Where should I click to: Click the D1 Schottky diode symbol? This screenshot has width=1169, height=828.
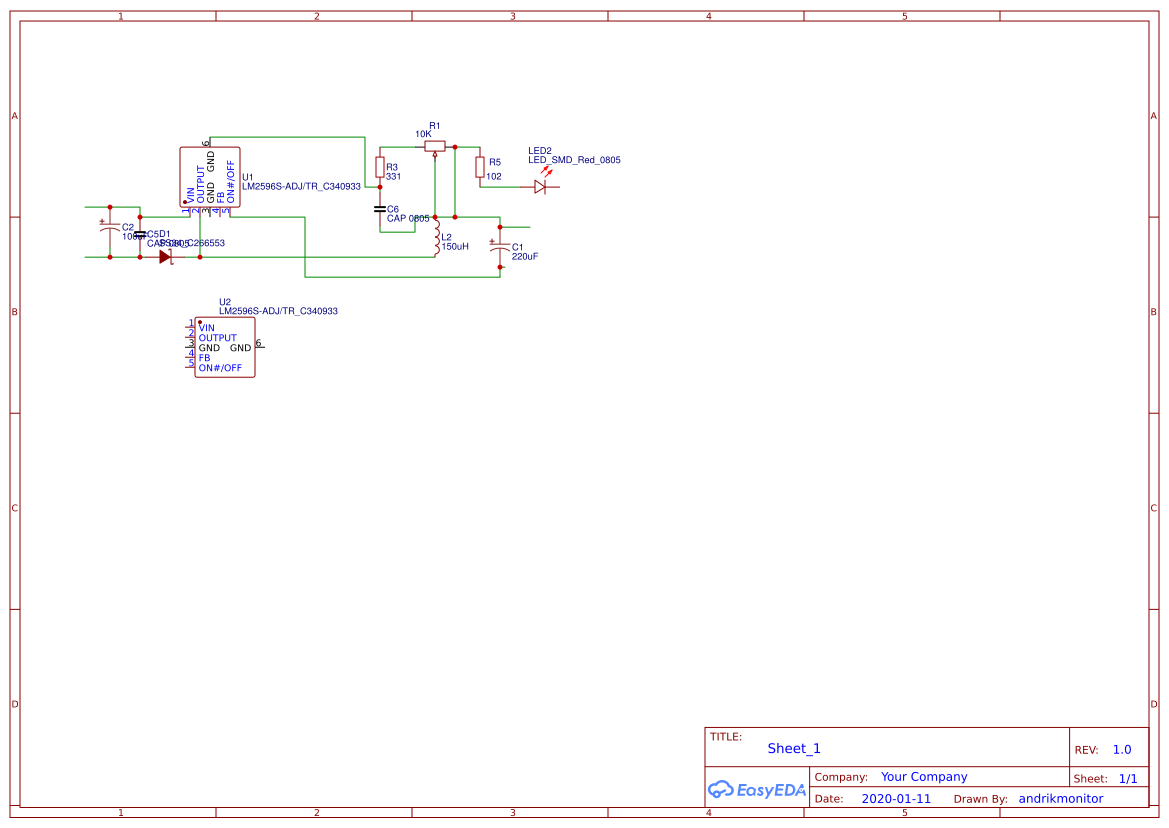(164, 255)
